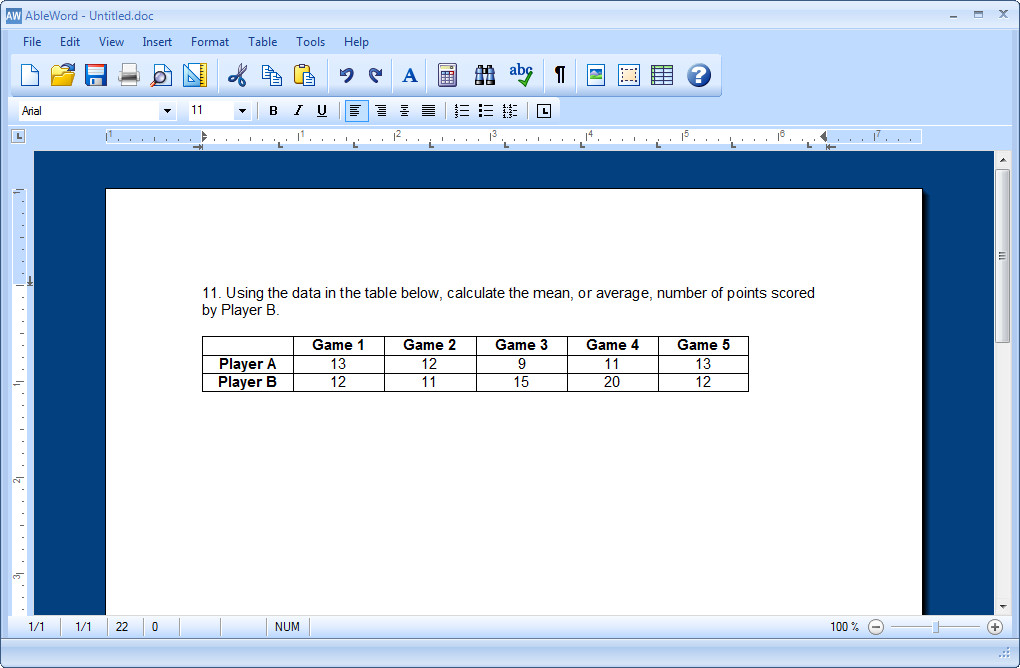This screenshot has width=1020, height=668.
Task: Click the Game 3 header cell
Action: [x=521, y=345]
